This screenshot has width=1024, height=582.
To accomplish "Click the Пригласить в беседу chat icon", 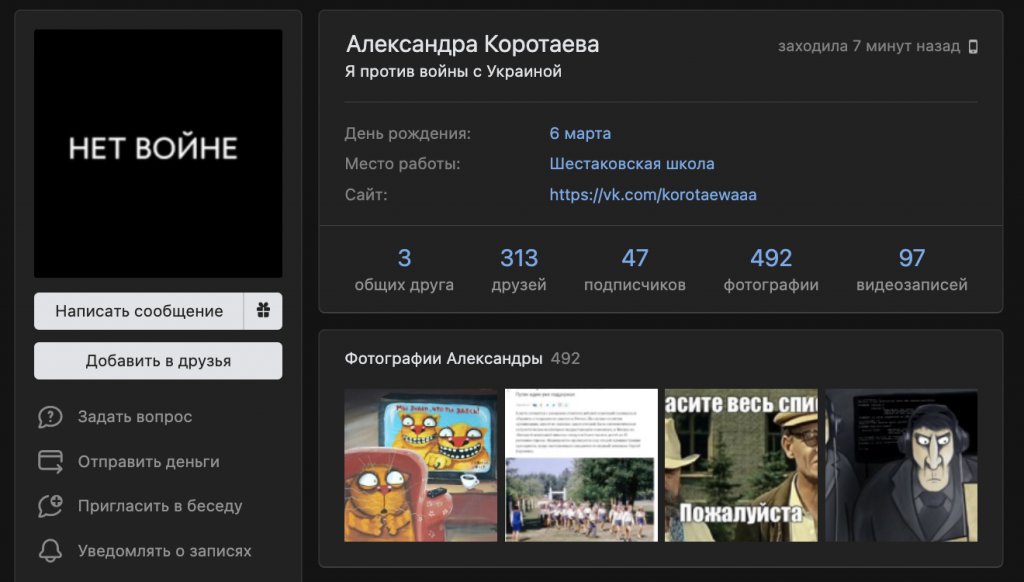I will (50, 506).
